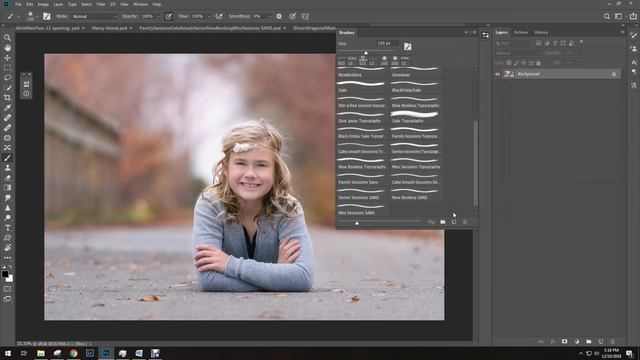Create new group in Layers panel
The width and height of the screenshot is (640, 360).
[589, 341]
